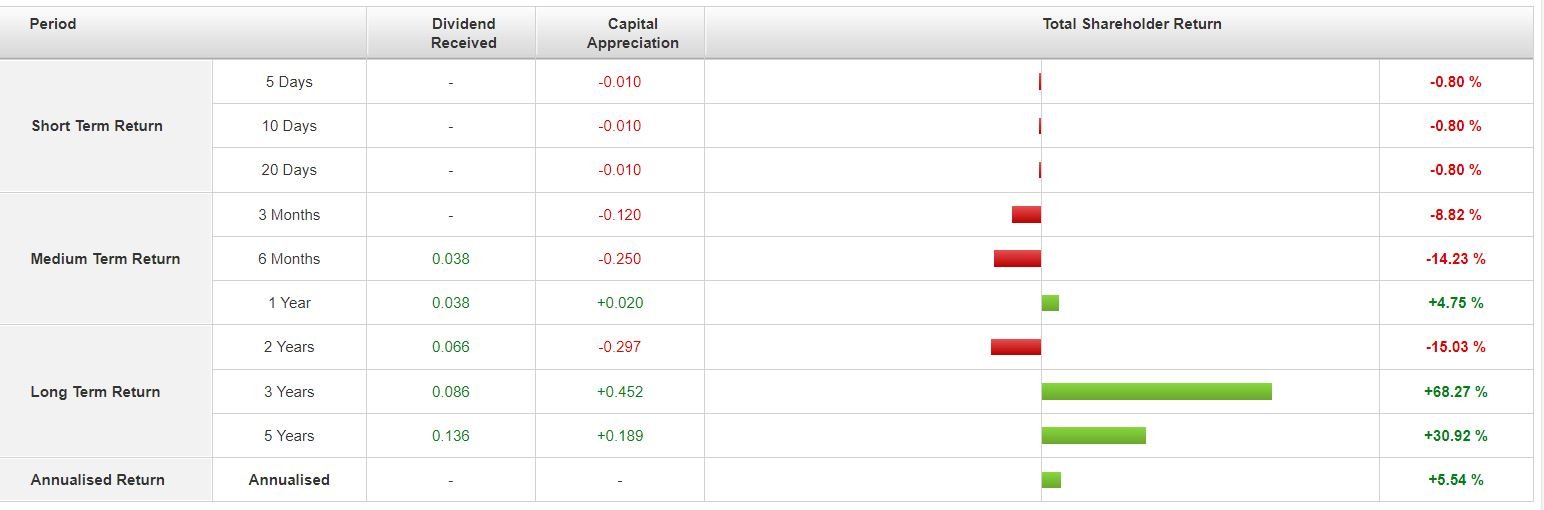Select the Short Term Return row label

click(97, 126)
